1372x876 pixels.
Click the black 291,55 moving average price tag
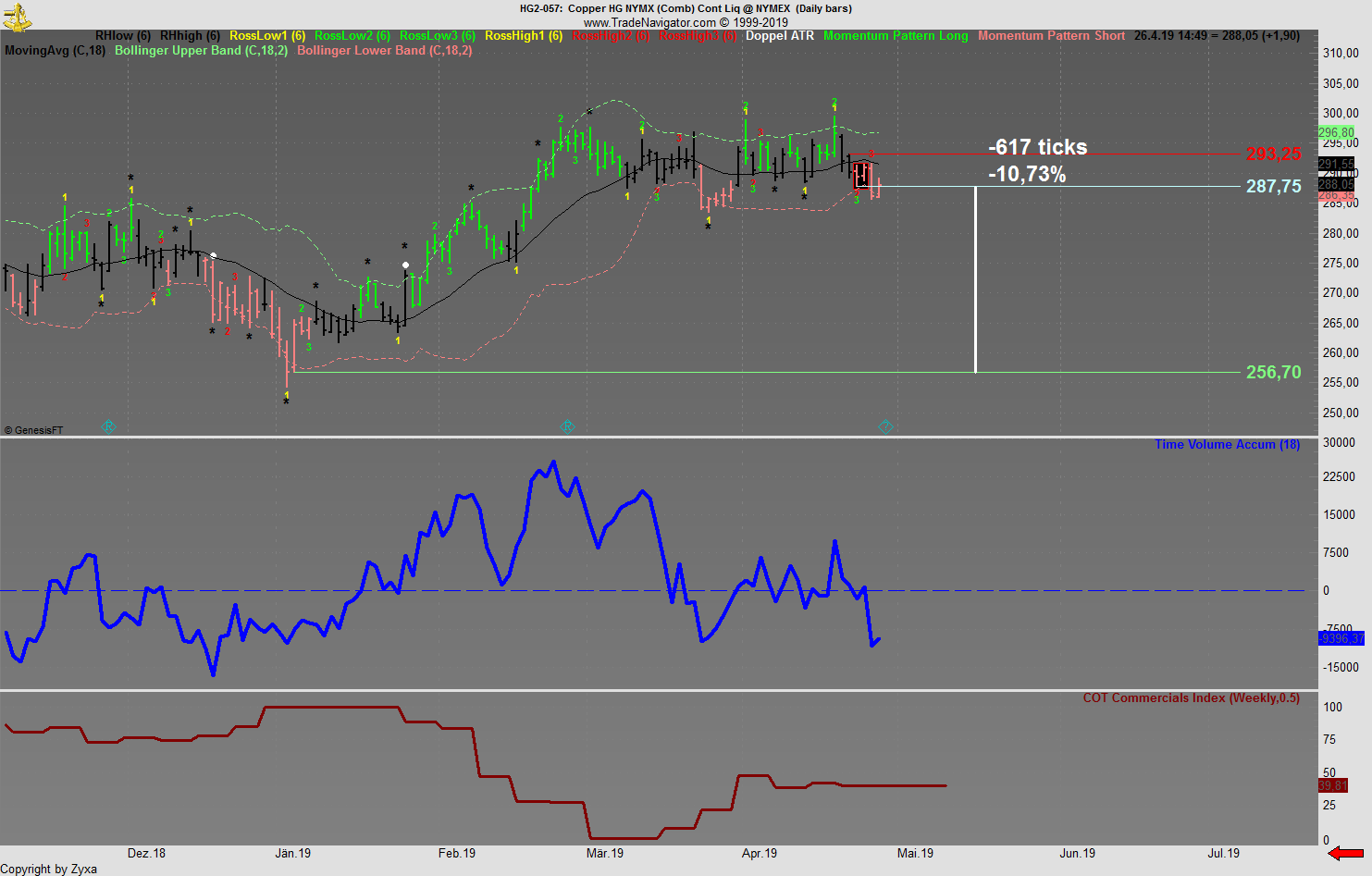coord(1336,165)
